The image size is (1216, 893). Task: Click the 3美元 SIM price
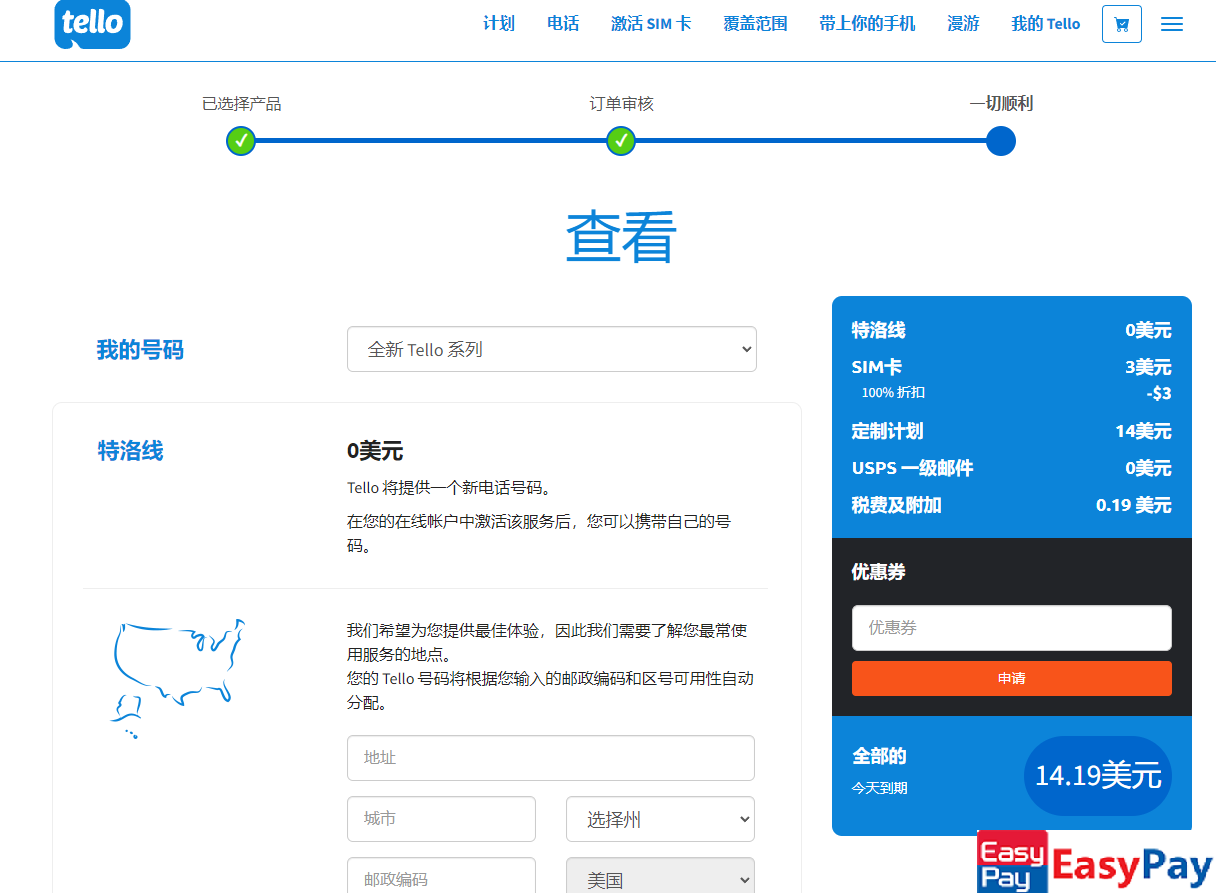[1148, 367]
